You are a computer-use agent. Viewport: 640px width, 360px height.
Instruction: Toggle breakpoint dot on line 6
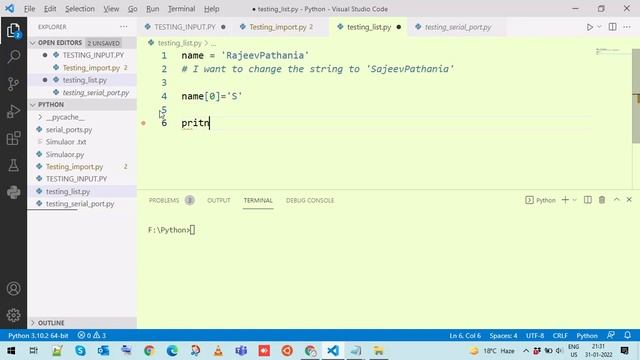(143, 123)
